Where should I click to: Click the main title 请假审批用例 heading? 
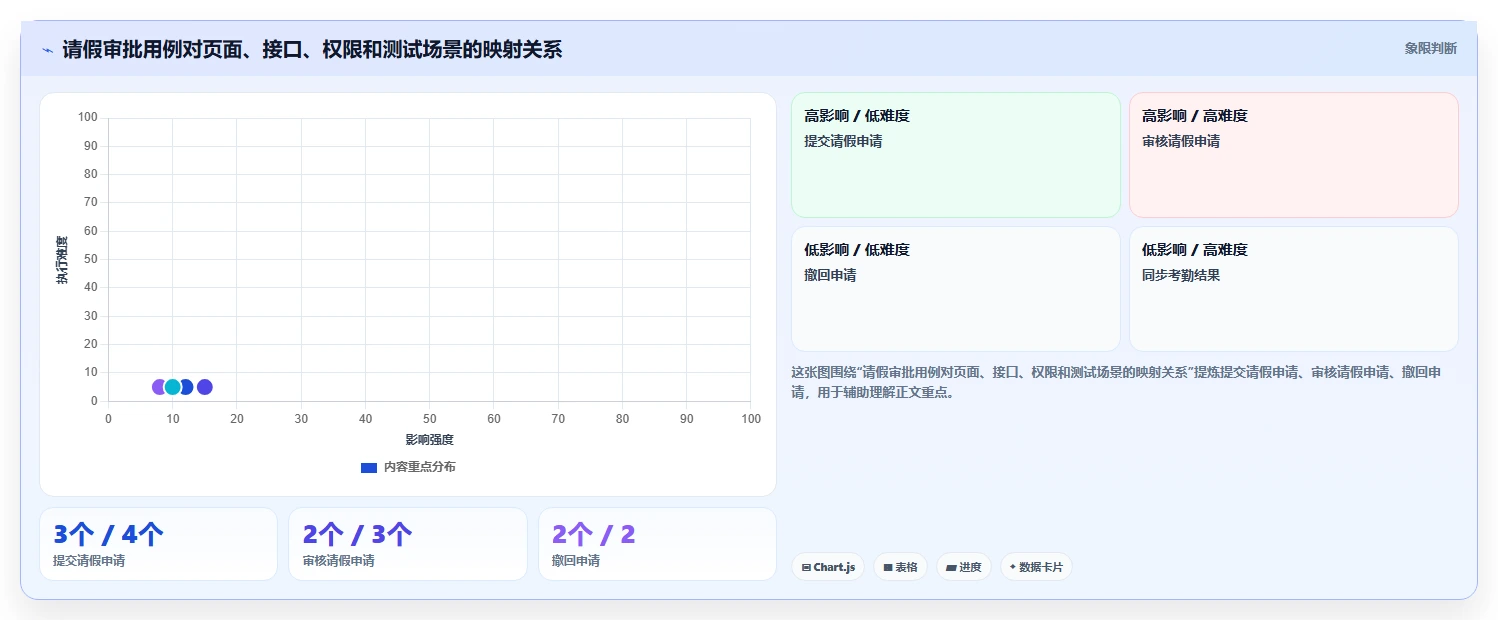(312, 50)
